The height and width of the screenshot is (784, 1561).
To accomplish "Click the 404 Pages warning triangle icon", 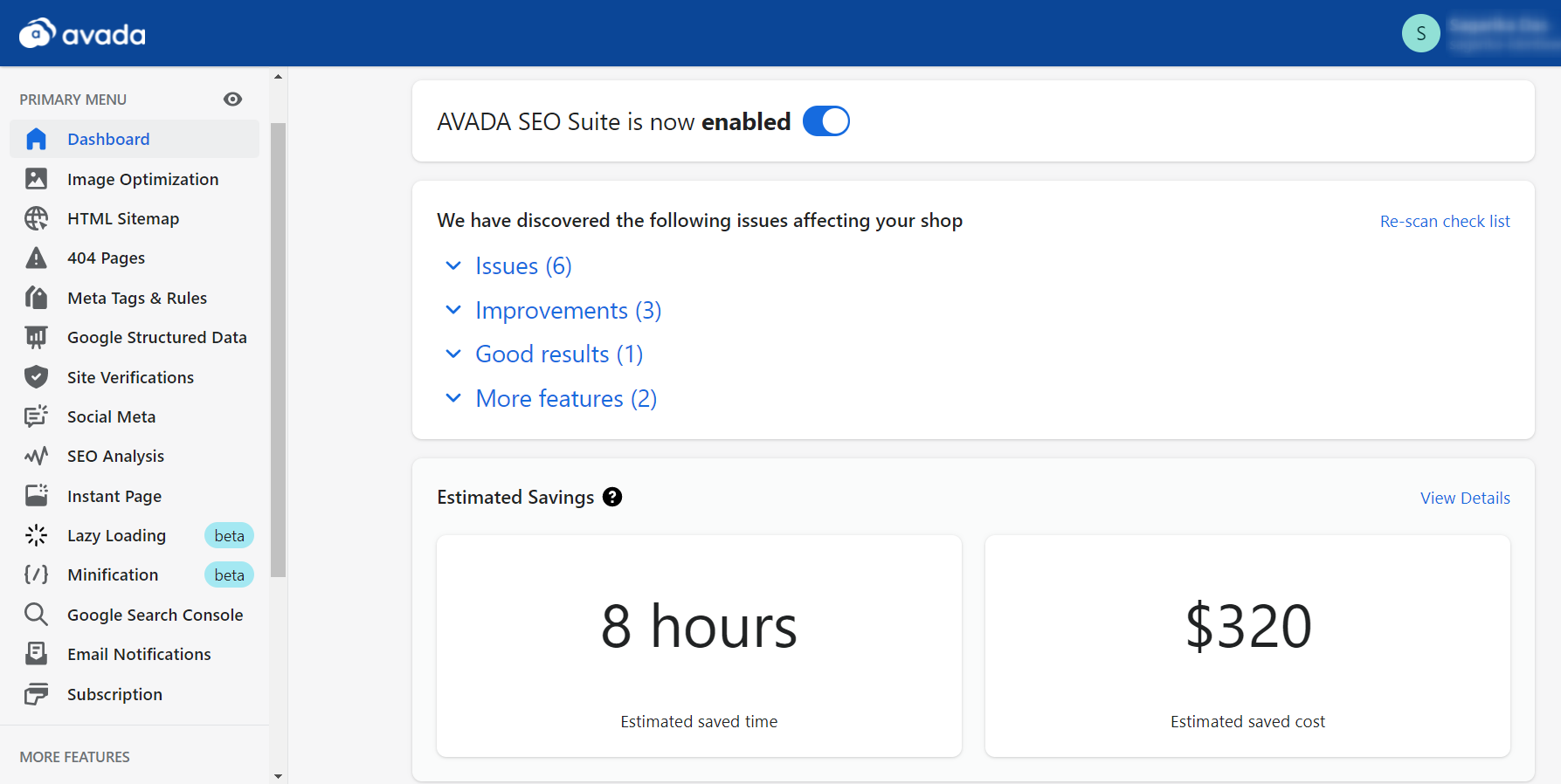I will point(36,258).
